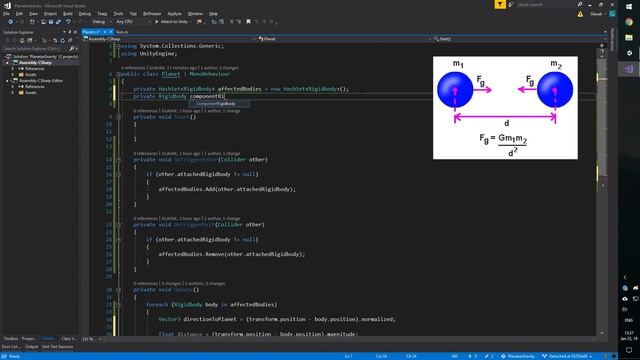Click the gravity formula diagram image
The width and height of the screenshot is (640, 360).
505,108
